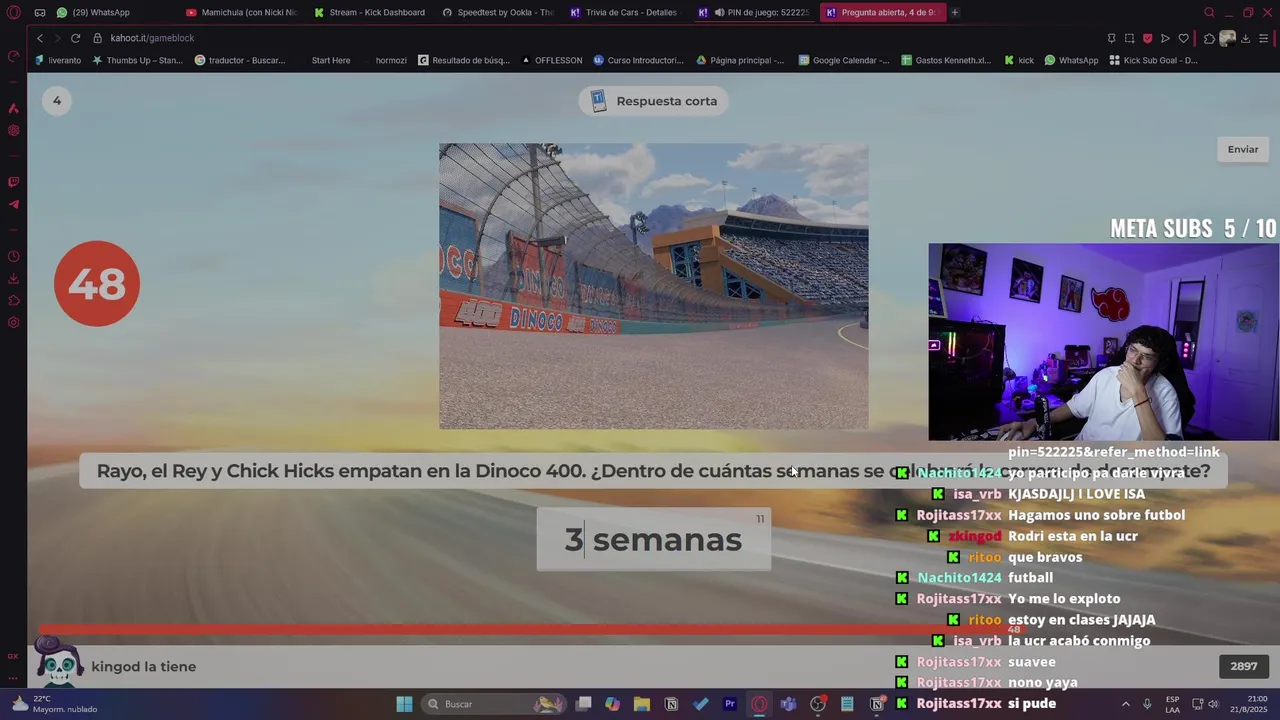The width and height of the screenshot is (1280, 720).
Task: Click the ad blocker shield icon
Action: pyautogui.click(x=1147, y=38)
